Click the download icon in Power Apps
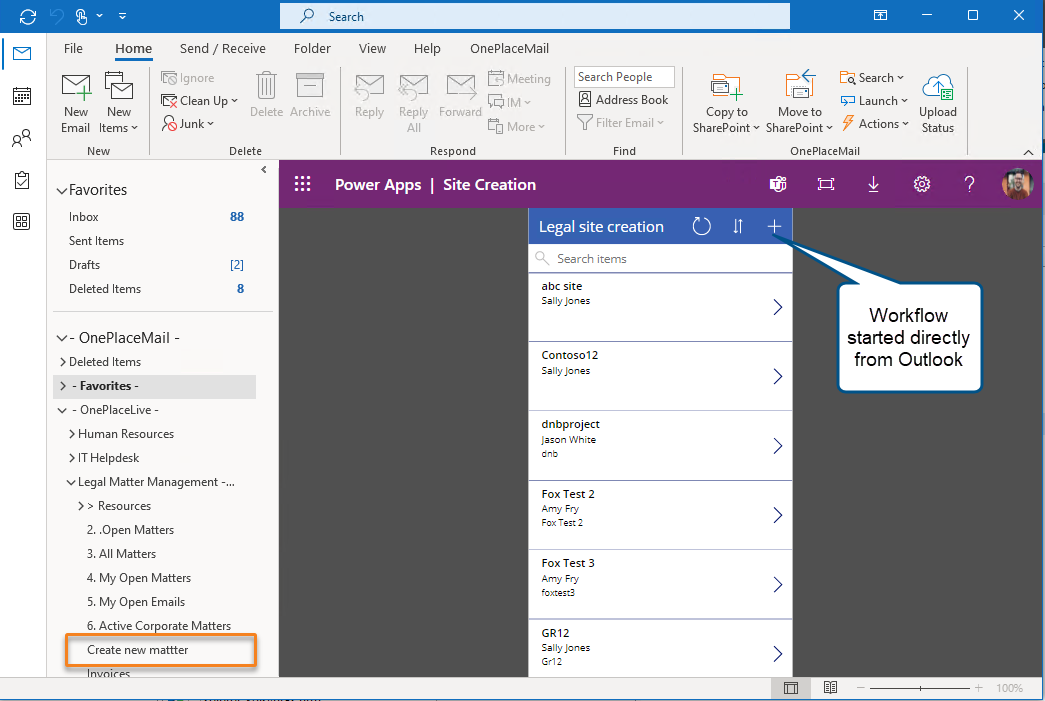Viewport: 1045px width, 701px height. [873, 184]
